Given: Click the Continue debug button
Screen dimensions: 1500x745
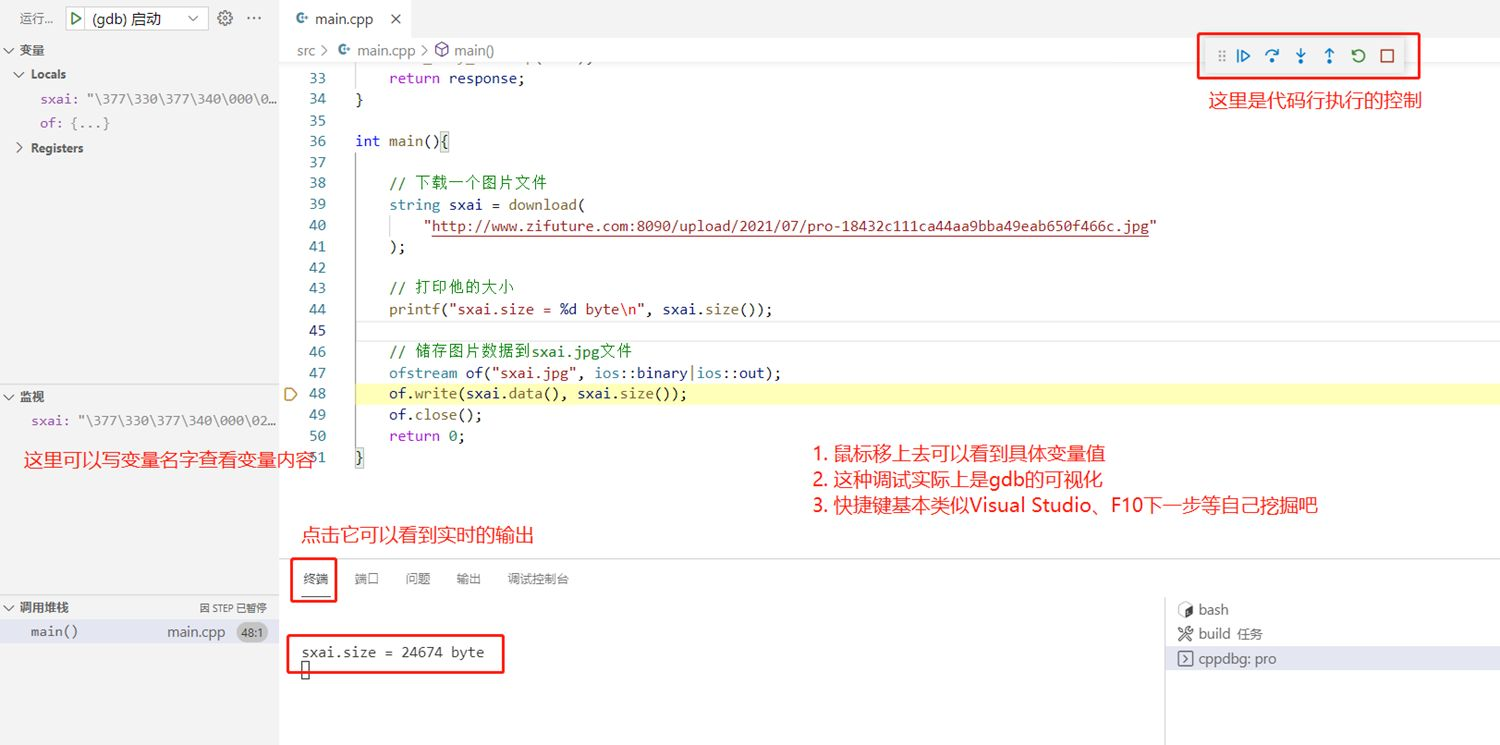Looking at the screenshot, I should click(1243, 56).
